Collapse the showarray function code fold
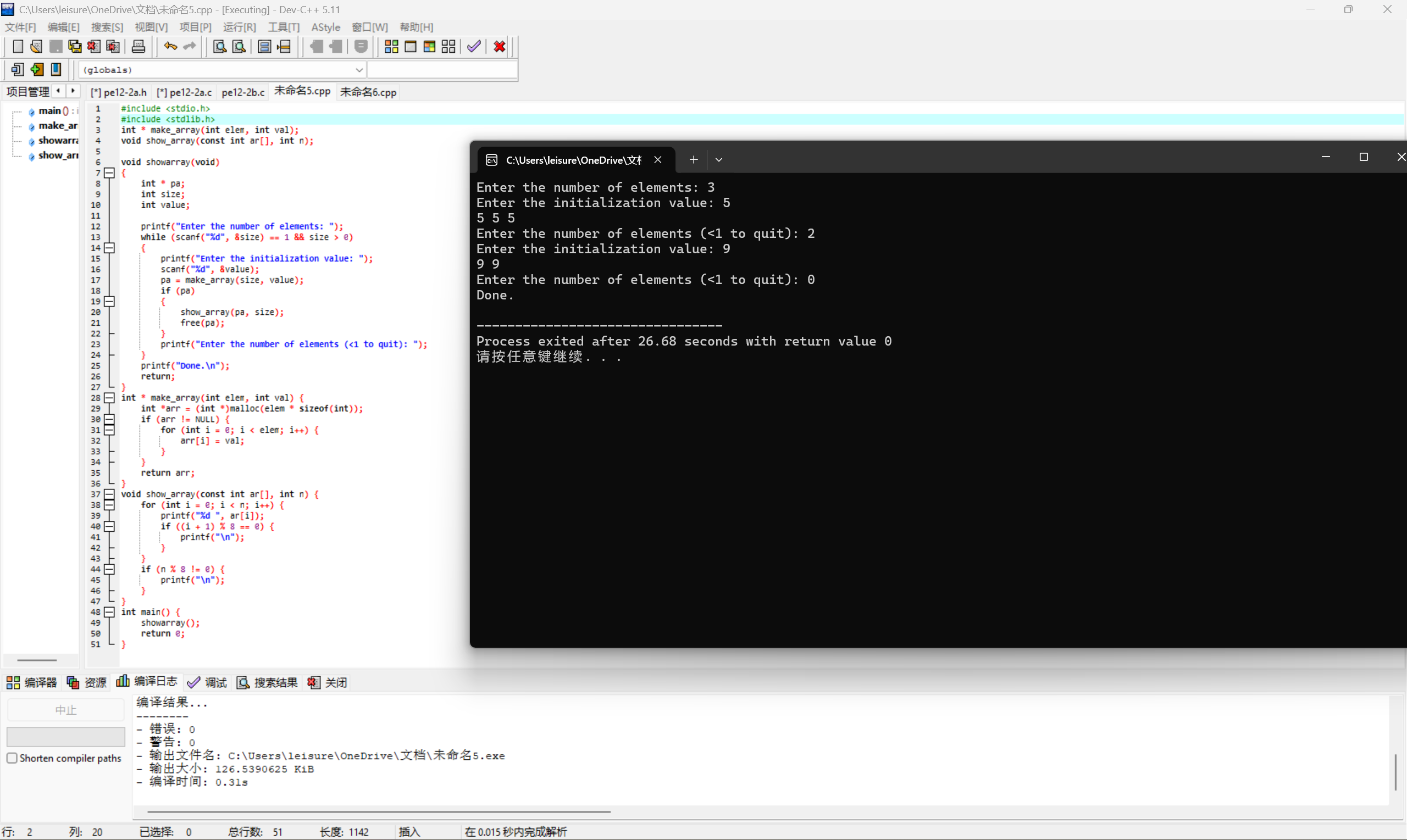 (110, 173)
